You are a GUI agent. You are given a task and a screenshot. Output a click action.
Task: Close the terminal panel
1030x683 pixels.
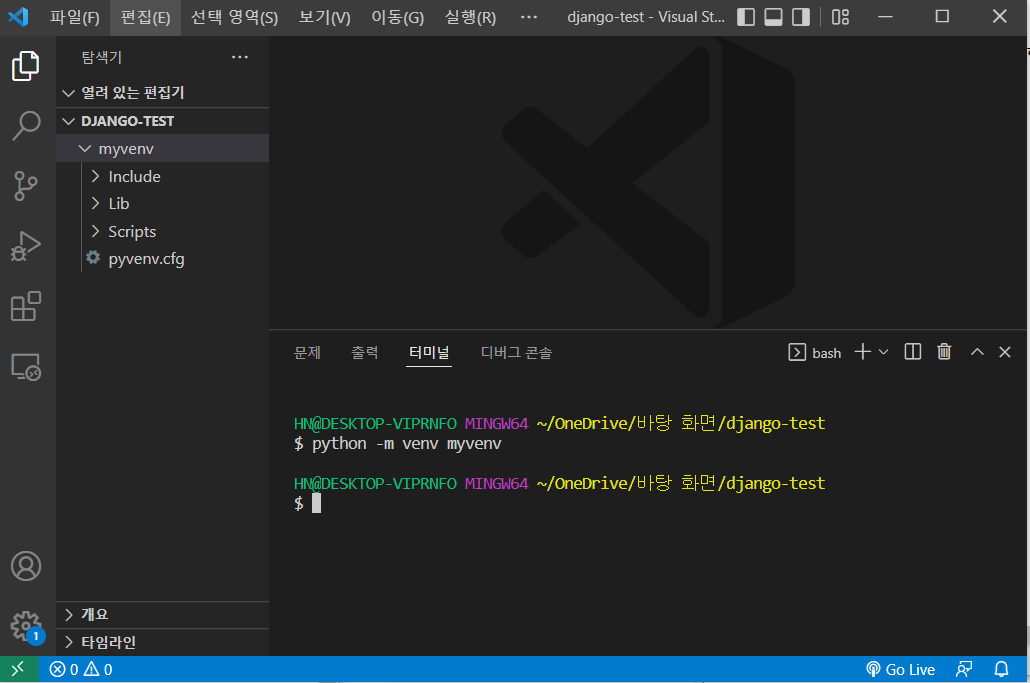(x=1004, y=352)
